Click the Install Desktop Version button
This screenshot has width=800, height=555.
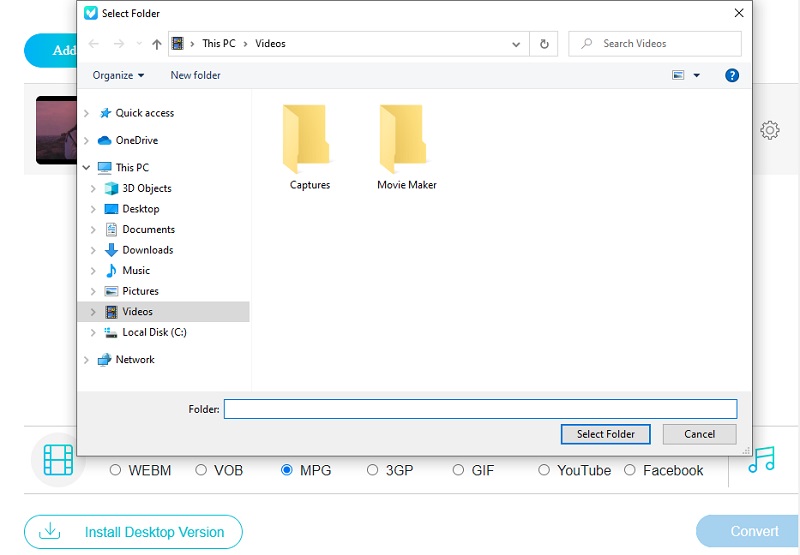[x=133, y=532]
